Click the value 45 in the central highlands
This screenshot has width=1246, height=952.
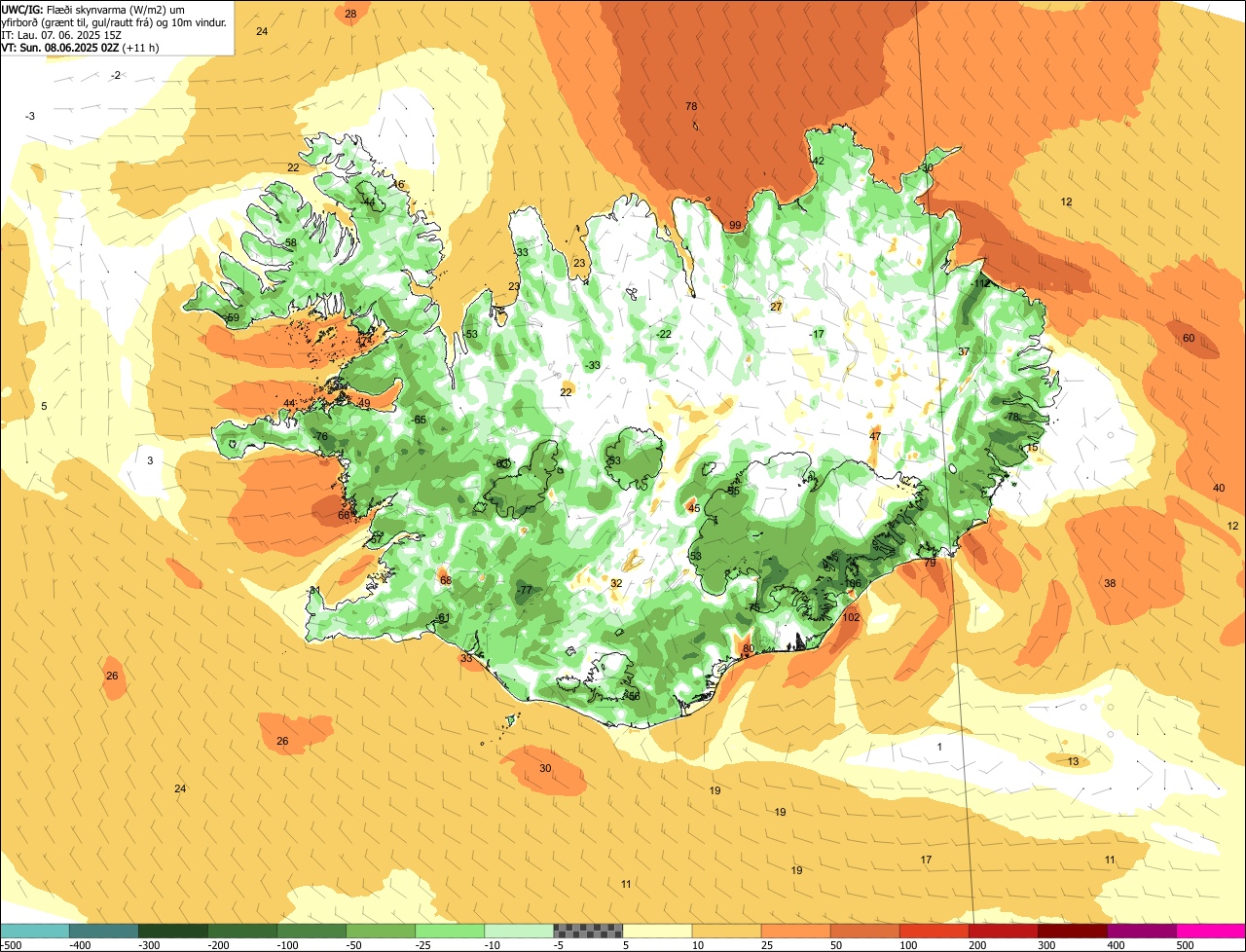click(694, 509)
